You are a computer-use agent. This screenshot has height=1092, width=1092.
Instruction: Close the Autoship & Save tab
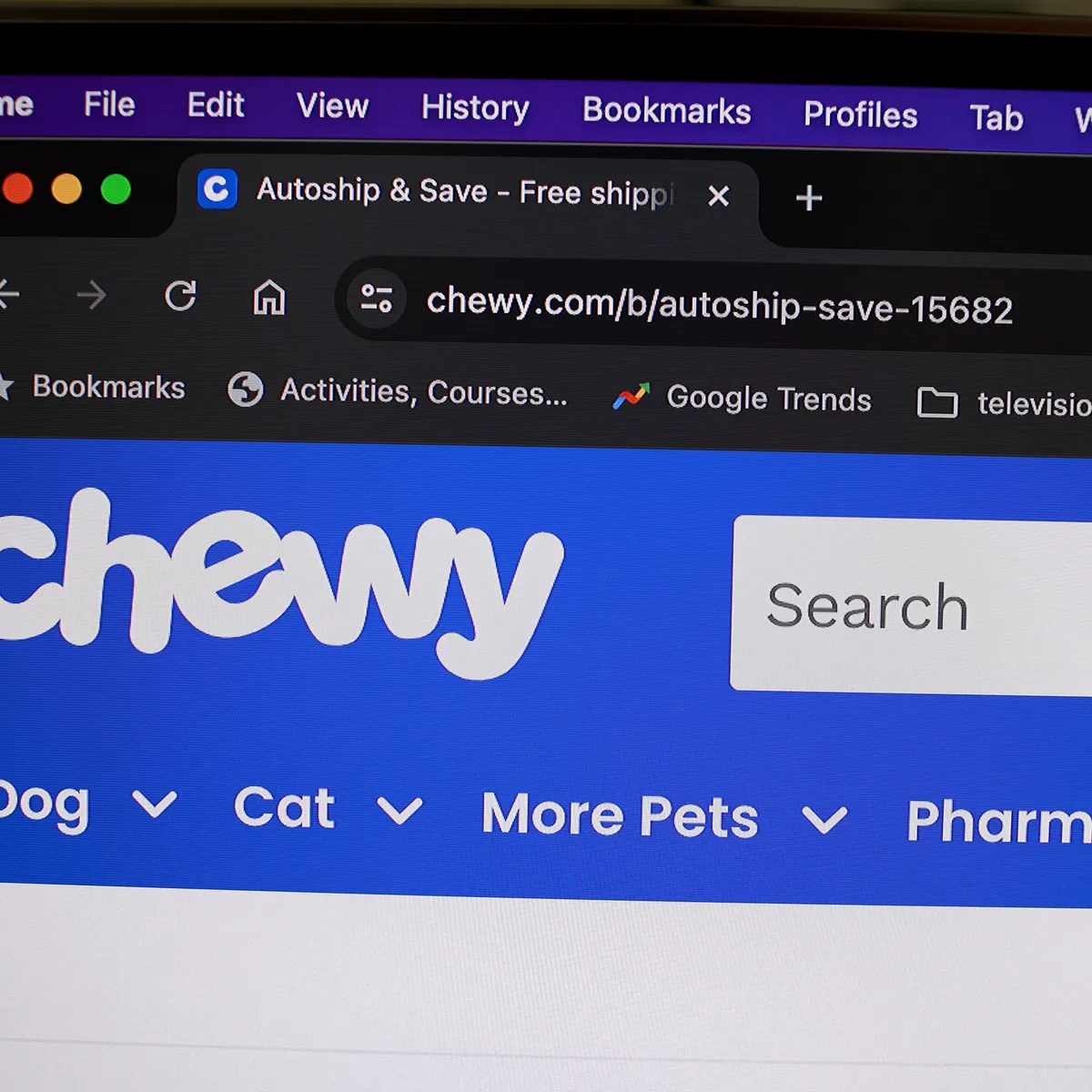(x=719, y=196)
